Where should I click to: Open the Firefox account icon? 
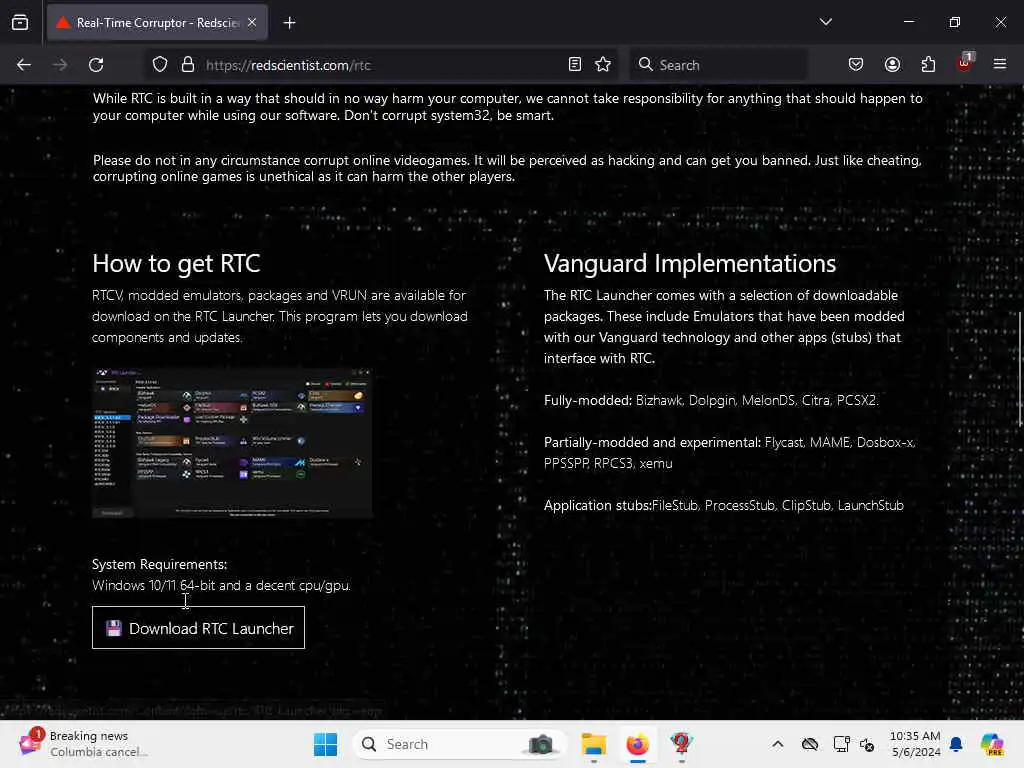pos(892,64)
